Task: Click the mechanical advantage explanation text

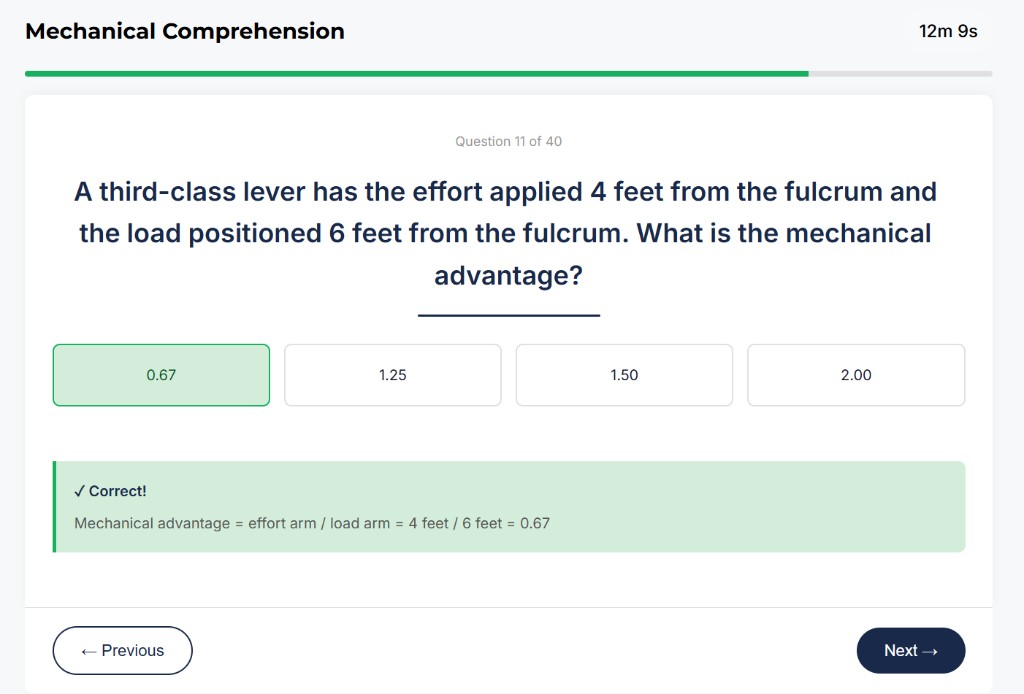Action: [x=314, y=523]
